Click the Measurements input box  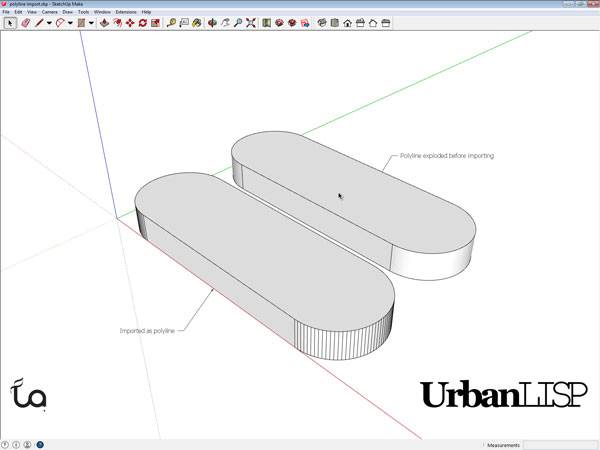[560, 444]
